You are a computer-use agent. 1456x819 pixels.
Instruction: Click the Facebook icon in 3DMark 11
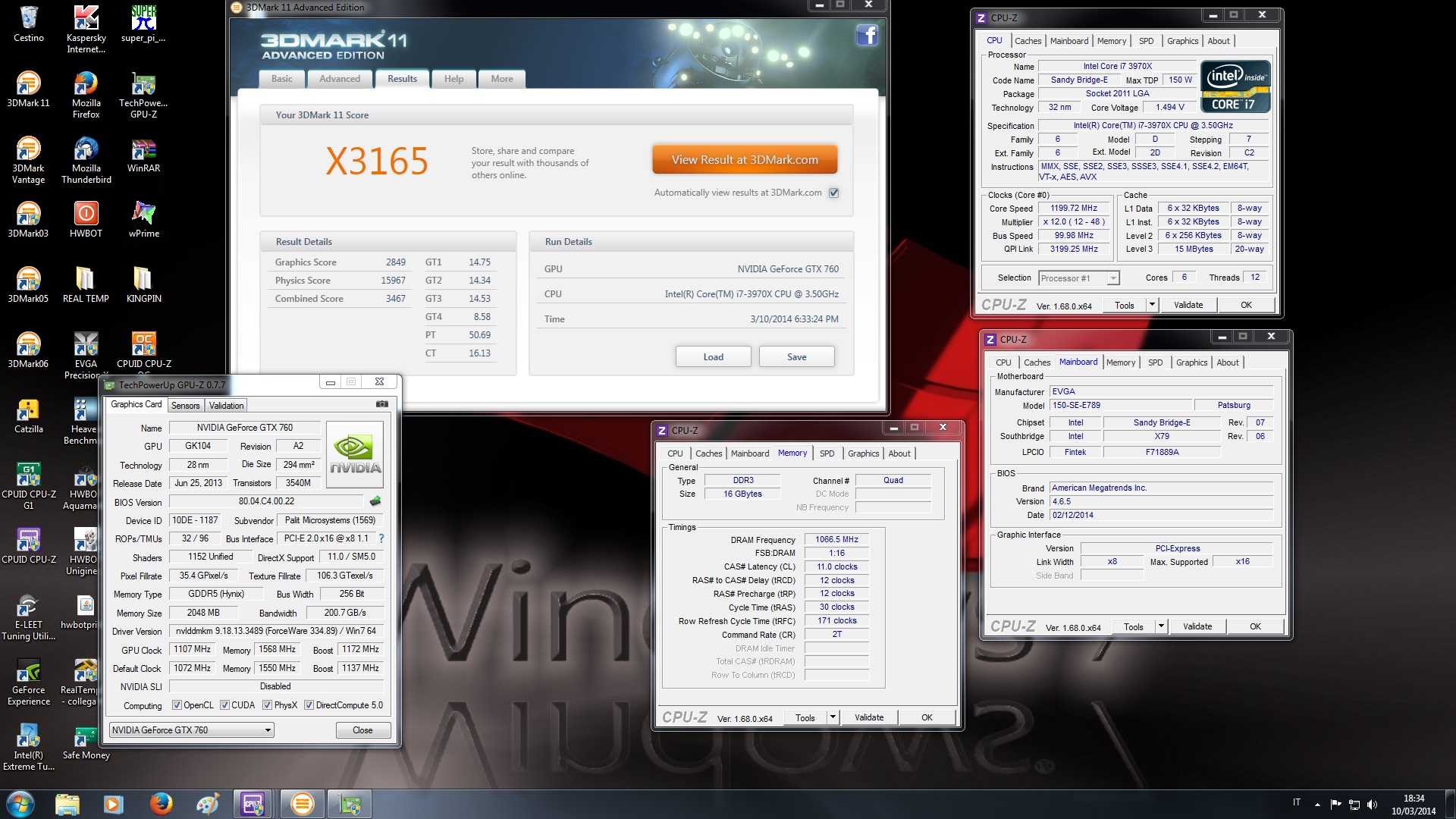(867, 35)
